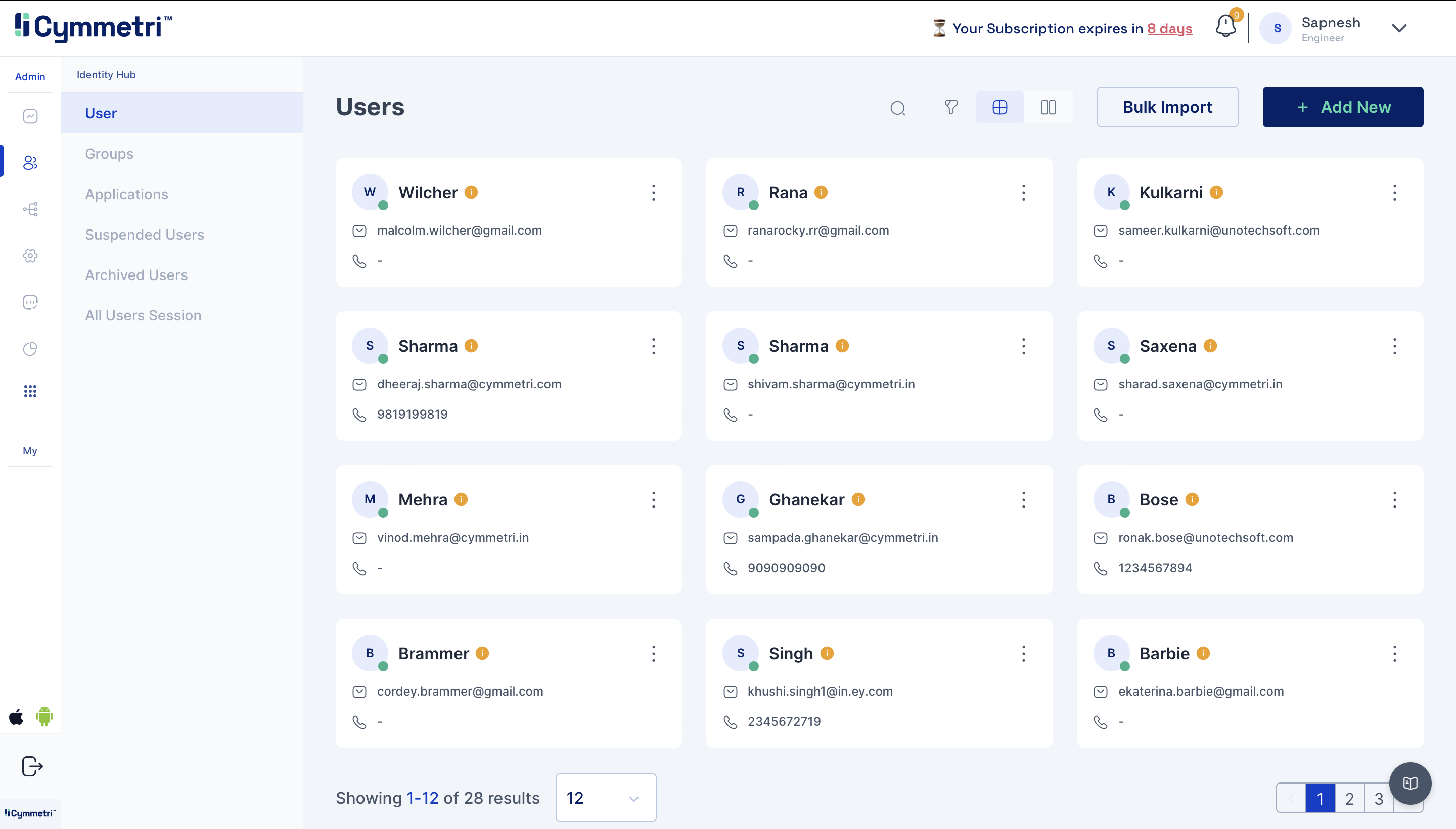Open the help book floating icon

pyautogui.click(x=1410, y=784)
